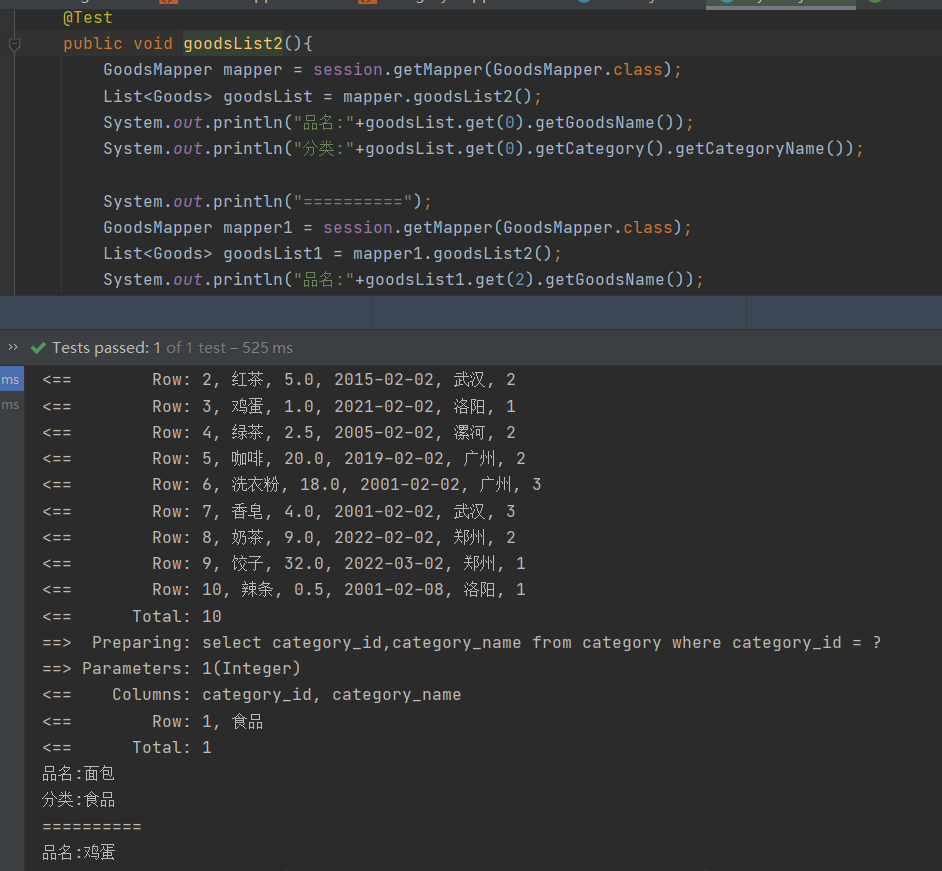This screenshot has height=871, width=942.
Task: Click the green tests passed checkmark icon
Action: [38, 348]
